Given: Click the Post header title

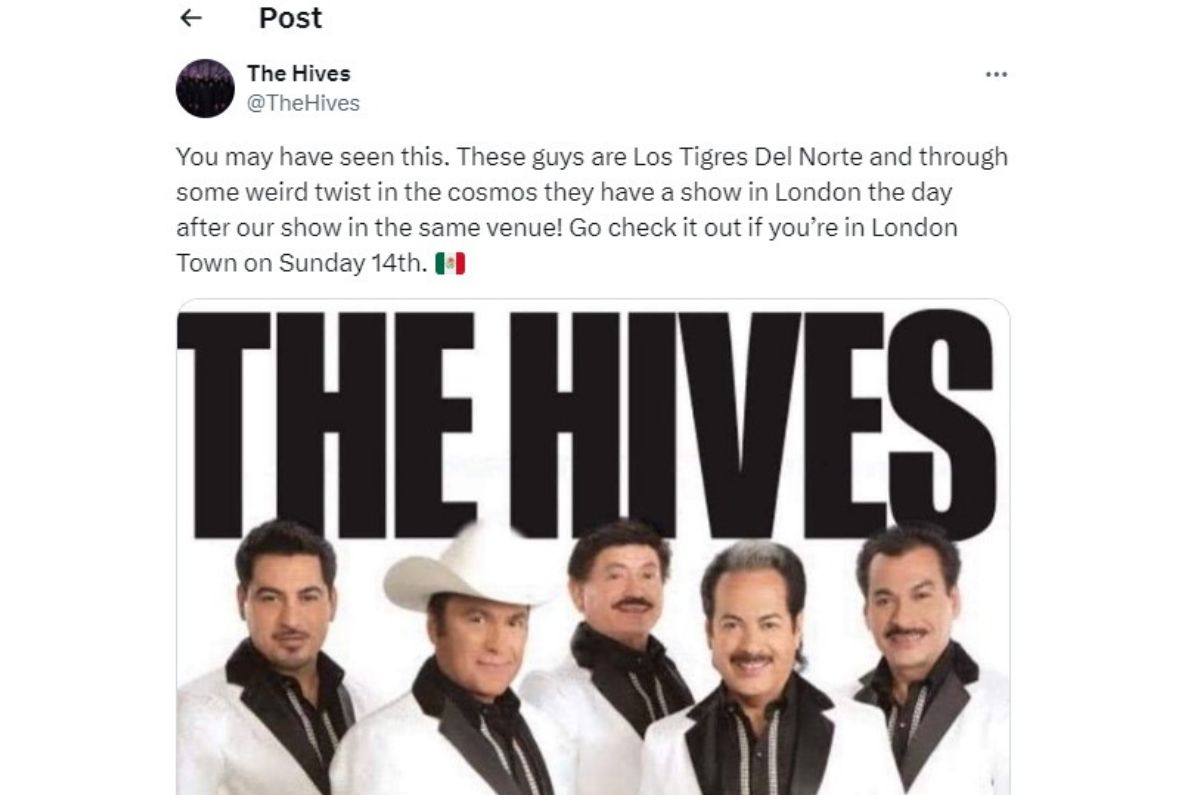Looking at the screenshot, I should click(291, 18).
